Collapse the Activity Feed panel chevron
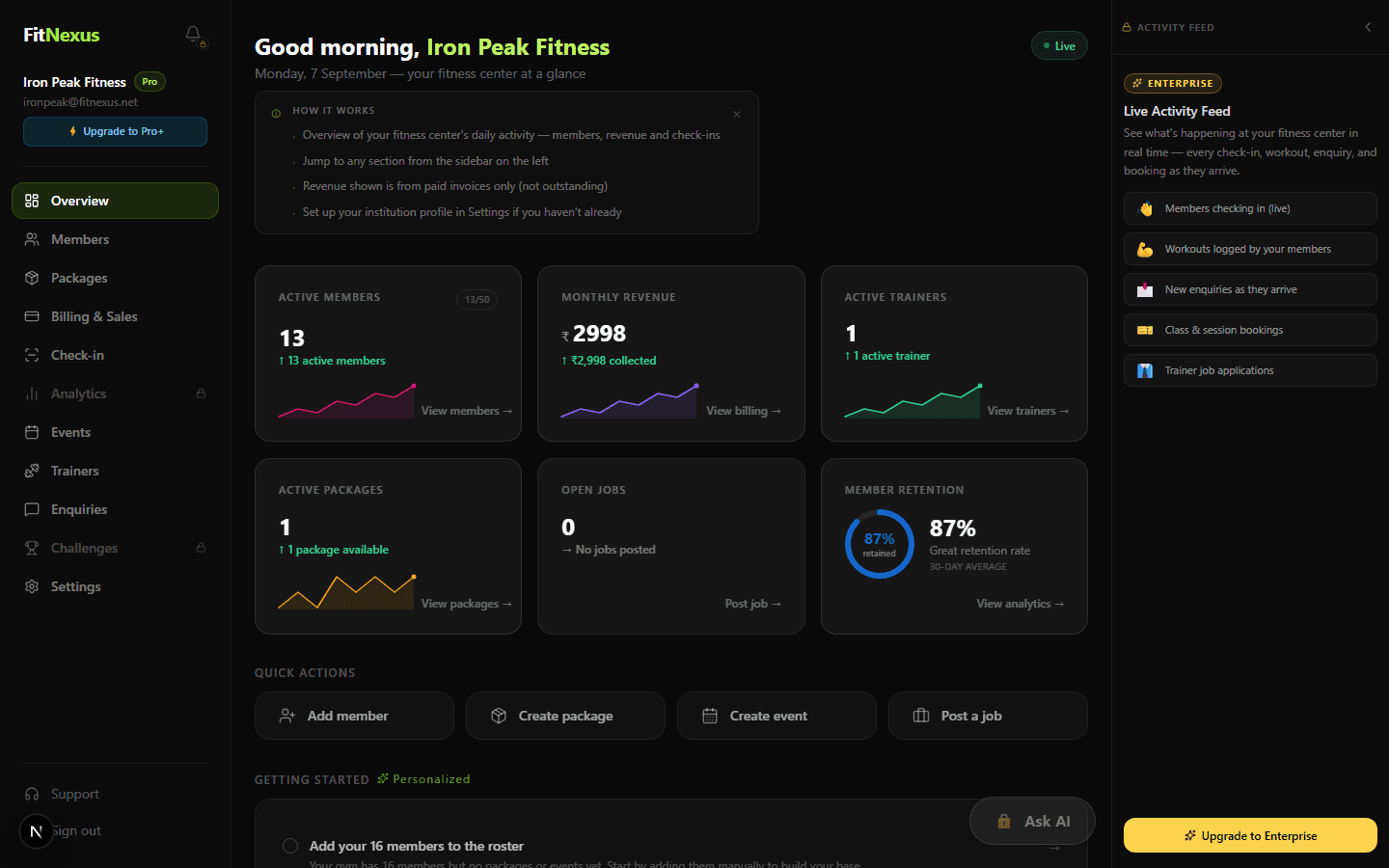Screen dimensions: 1389x868 (1368, 27)
